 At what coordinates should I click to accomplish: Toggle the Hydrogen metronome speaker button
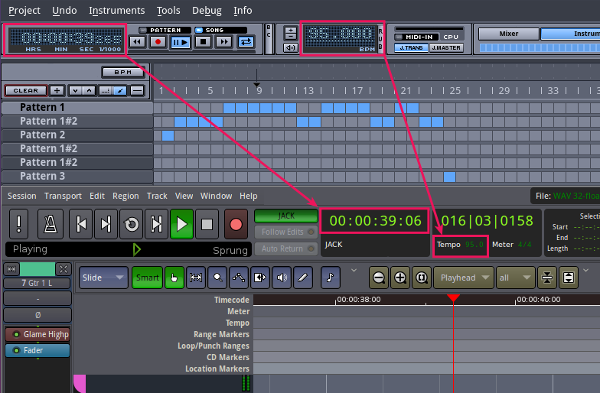[290, 47]
